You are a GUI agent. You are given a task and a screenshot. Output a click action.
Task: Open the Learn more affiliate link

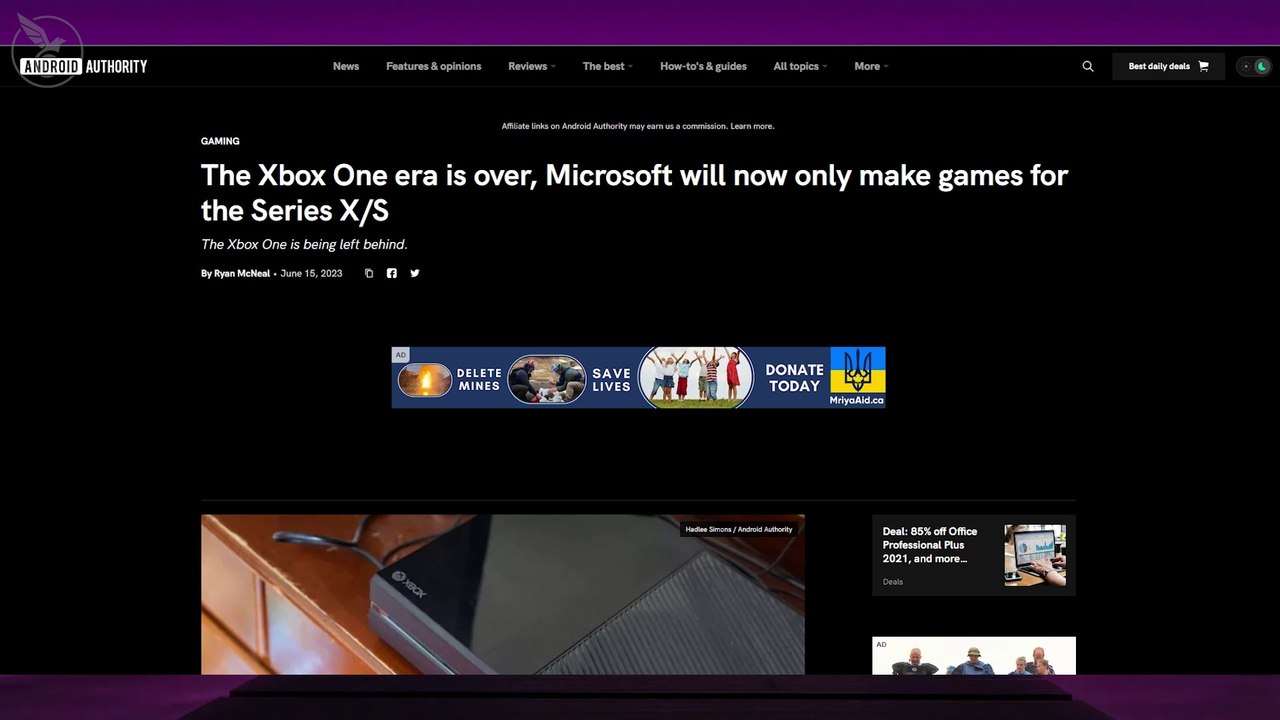752,126
